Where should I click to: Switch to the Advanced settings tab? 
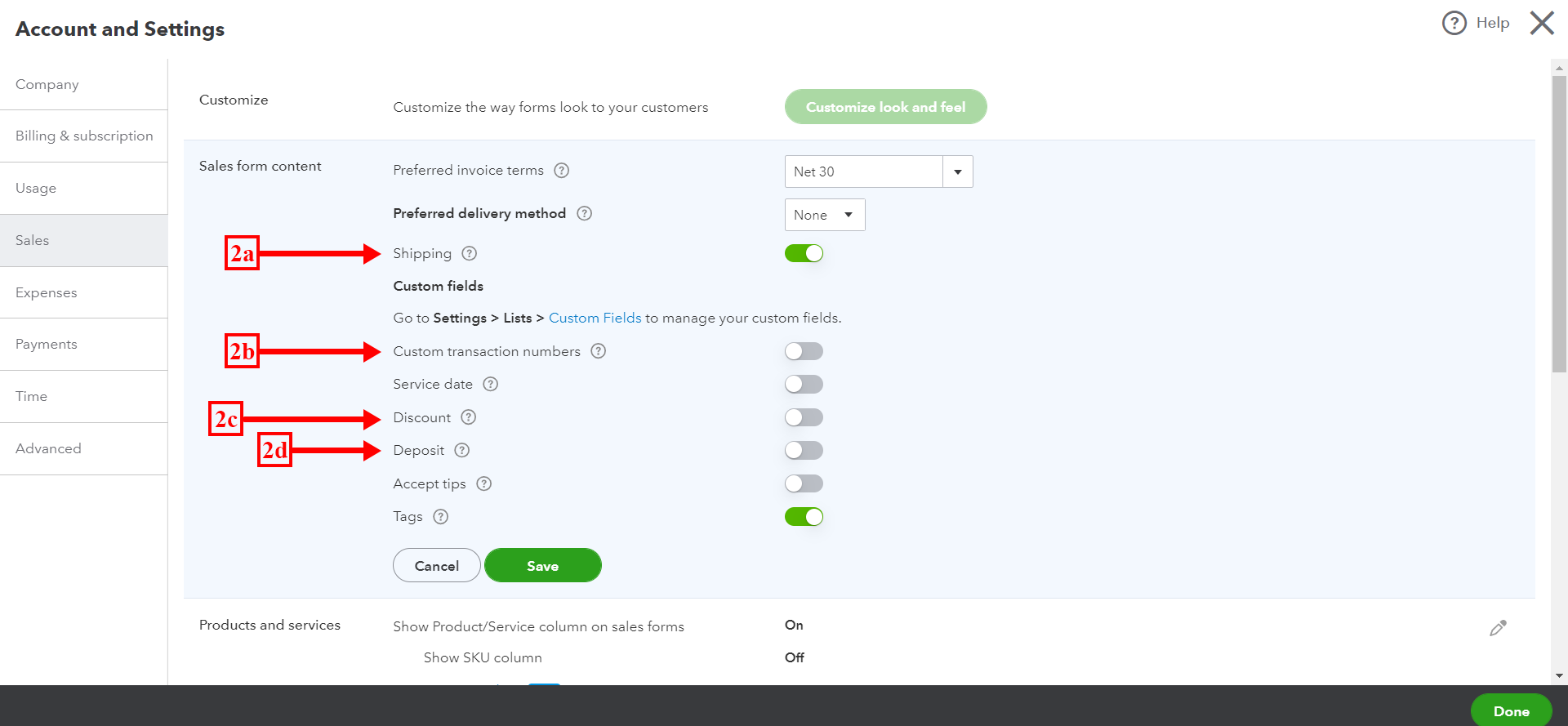pos(48,448)
